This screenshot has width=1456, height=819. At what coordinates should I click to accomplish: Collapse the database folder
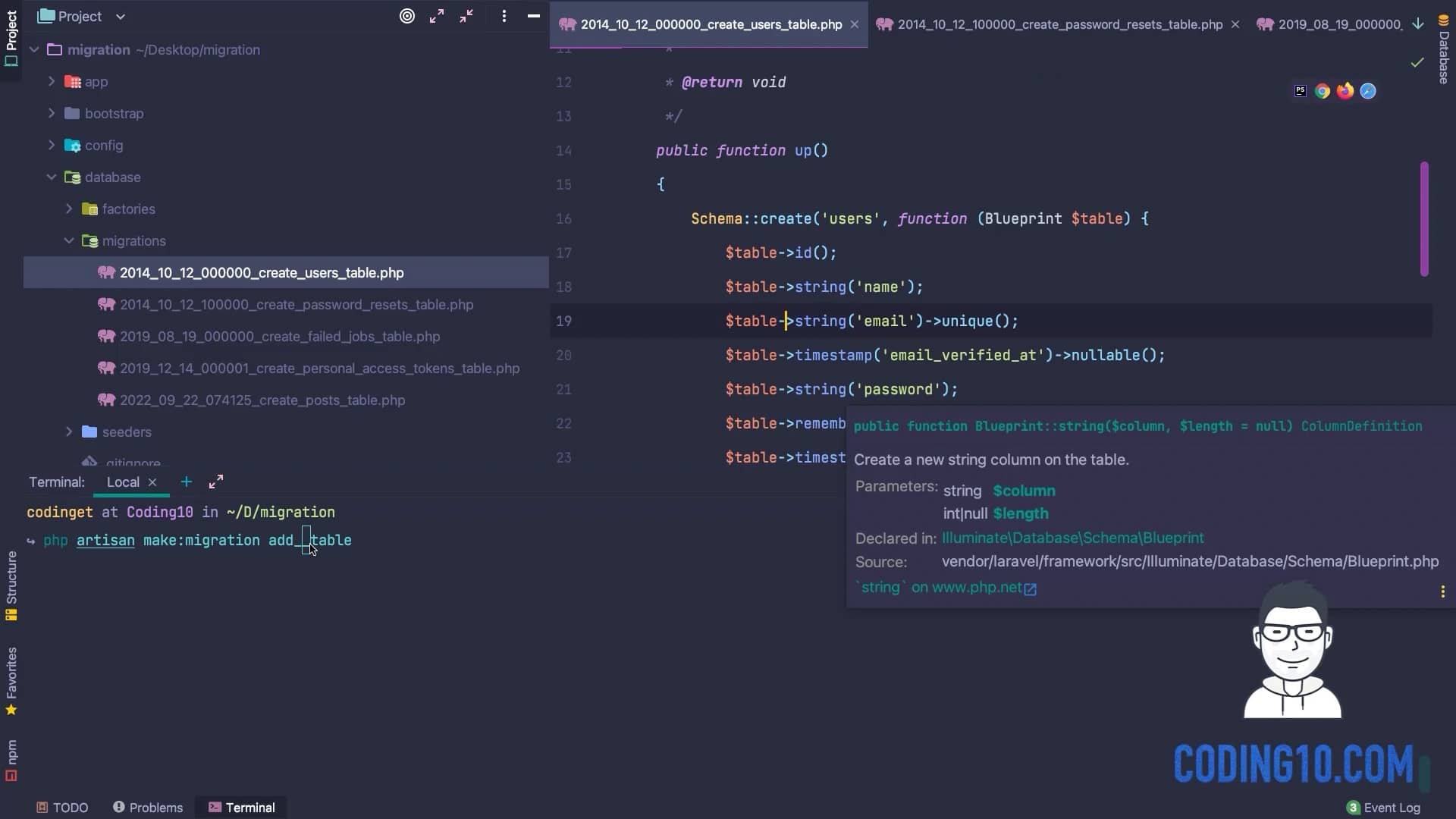tap(52, 177)
